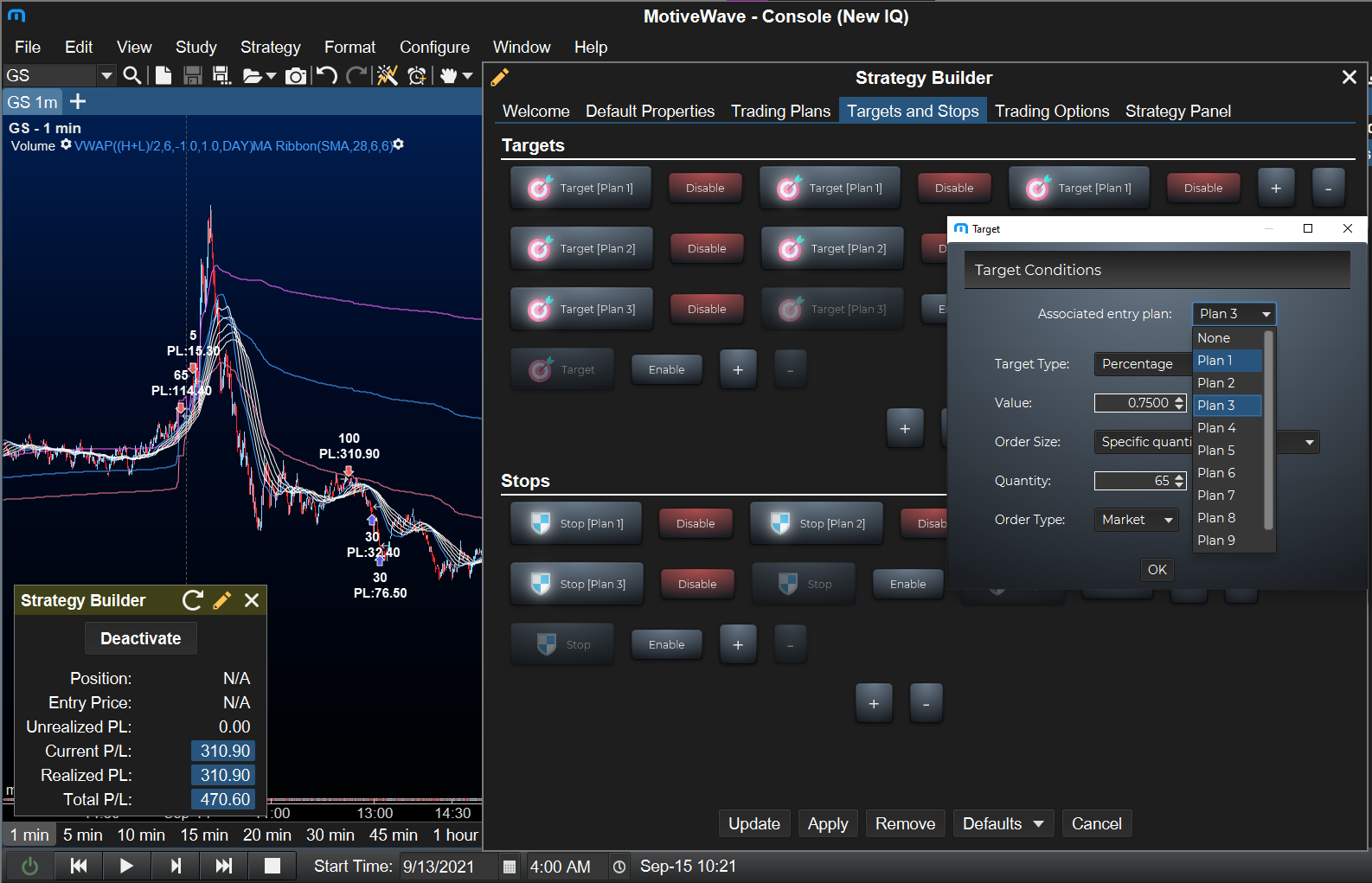Click the replay stop button
Viewport: 1372px width, 883px height.
(x=272, y=866)
